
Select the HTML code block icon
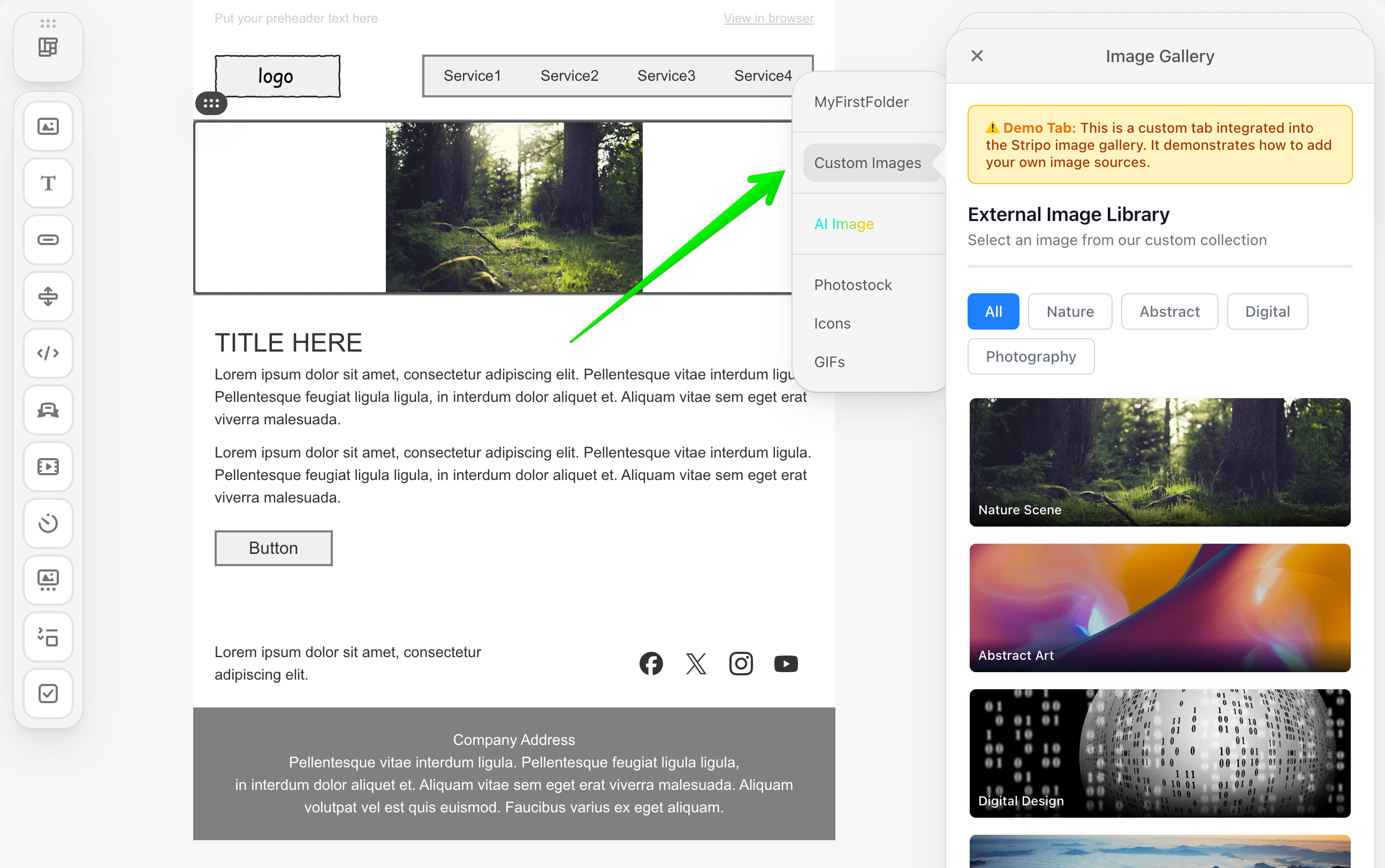click(x=48, y=353)
